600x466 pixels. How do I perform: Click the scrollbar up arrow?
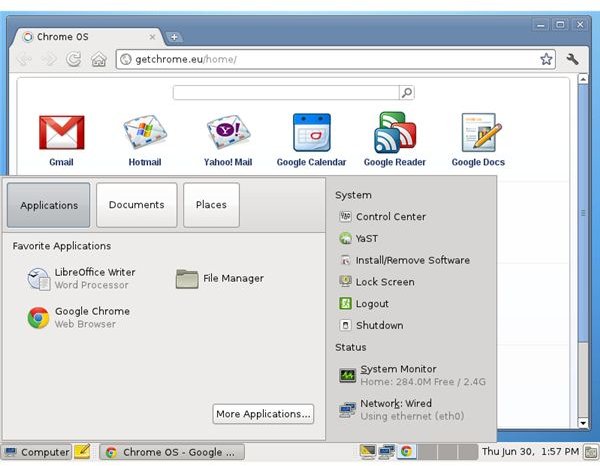(x=583, y=79)
